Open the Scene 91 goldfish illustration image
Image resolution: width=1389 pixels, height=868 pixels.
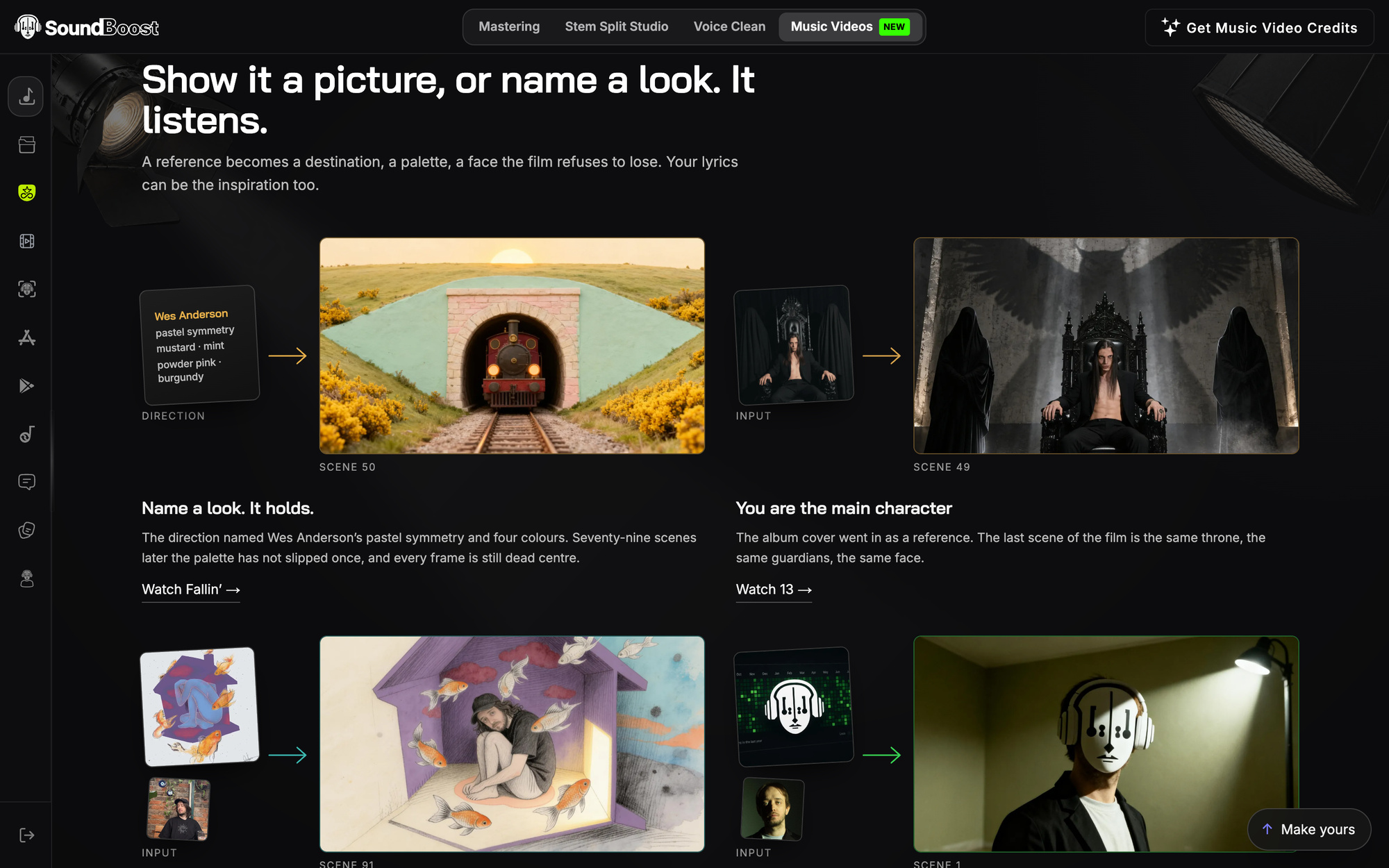512,744
